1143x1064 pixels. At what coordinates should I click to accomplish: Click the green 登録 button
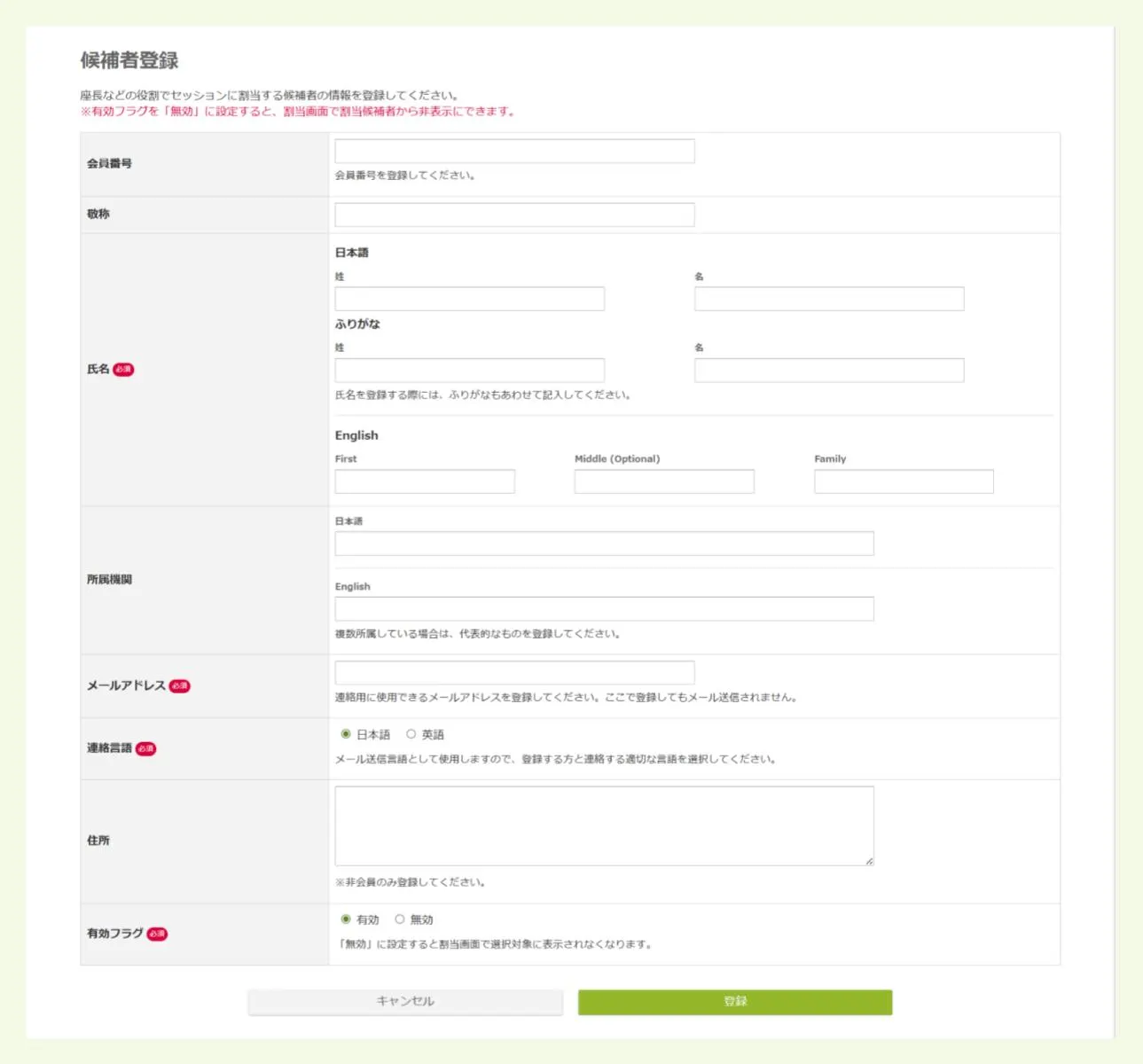pos(734,1001)
